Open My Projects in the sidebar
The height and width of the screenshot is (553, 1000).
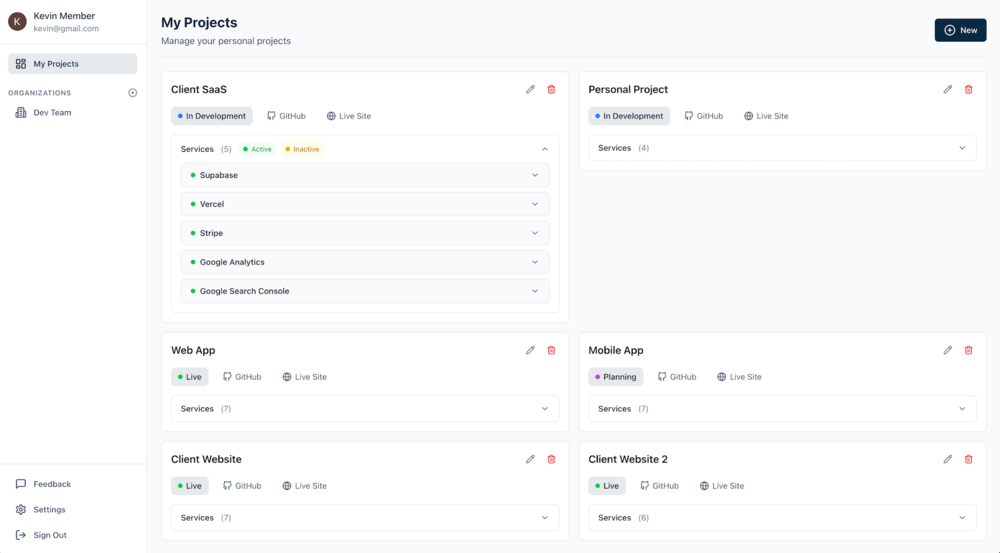pyautogui.click(x=72, y=64)
